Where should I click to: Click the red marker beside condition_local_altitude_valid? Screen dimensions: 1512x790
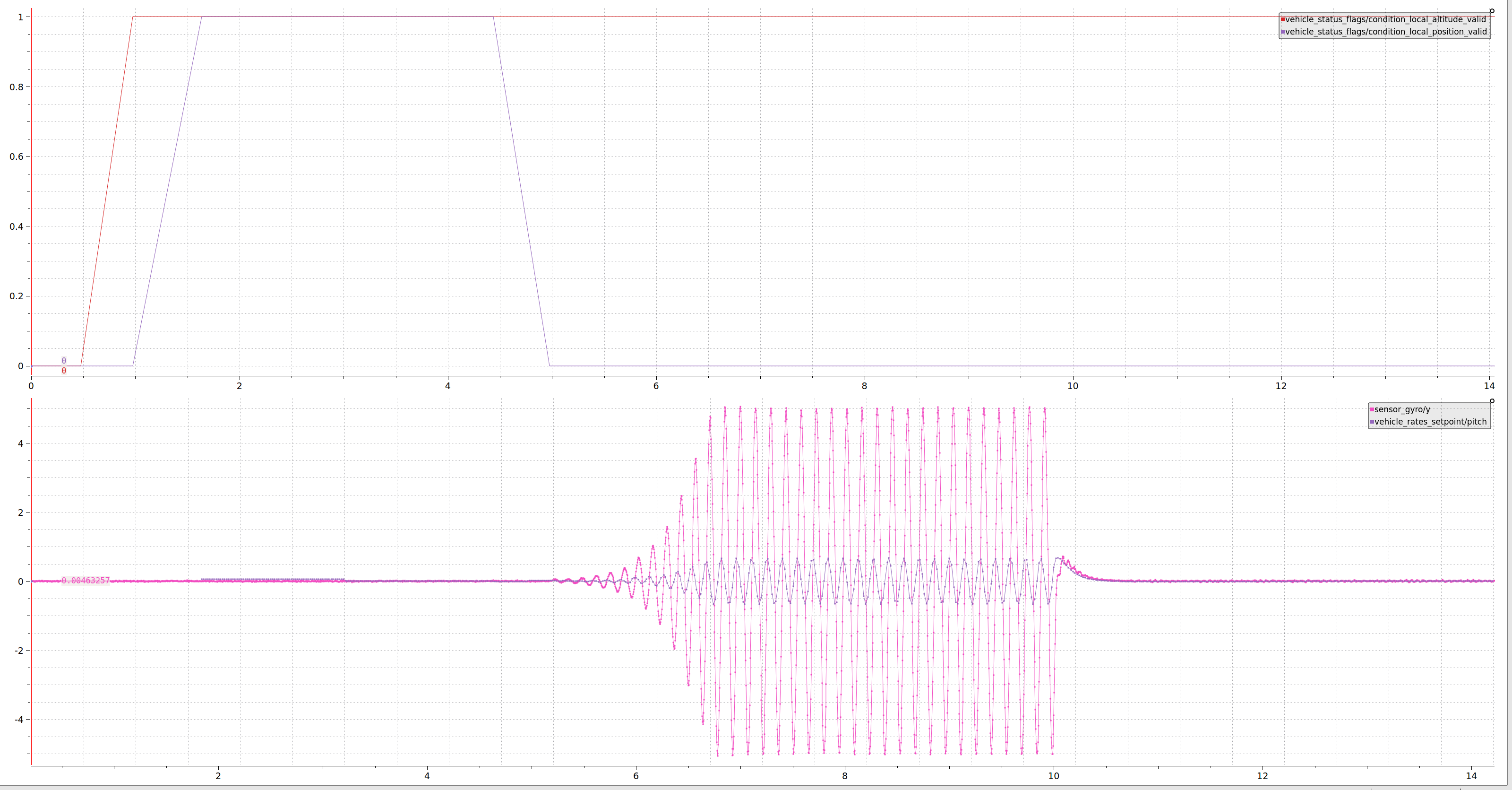point(1283,19)
